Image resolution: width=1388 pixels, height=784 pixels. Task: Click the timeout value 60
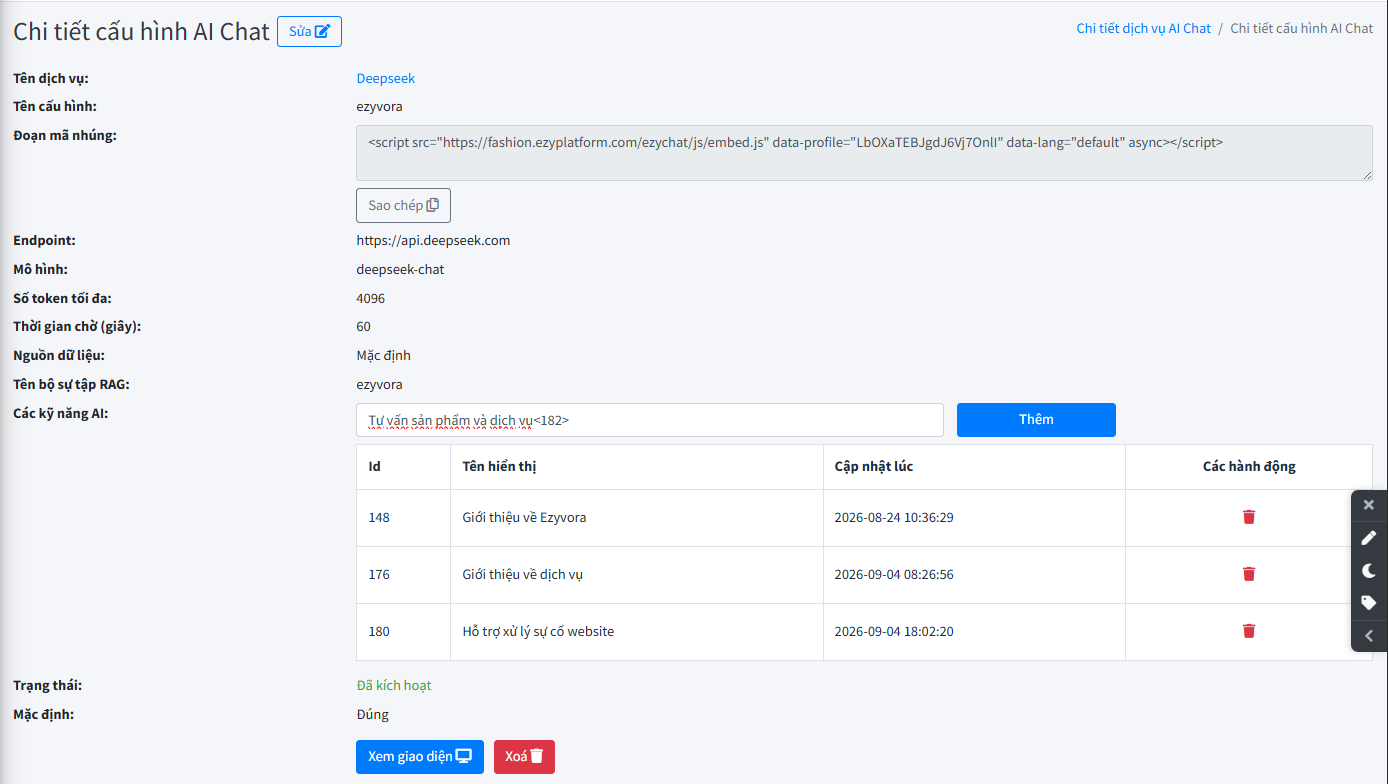pos(364,327)
